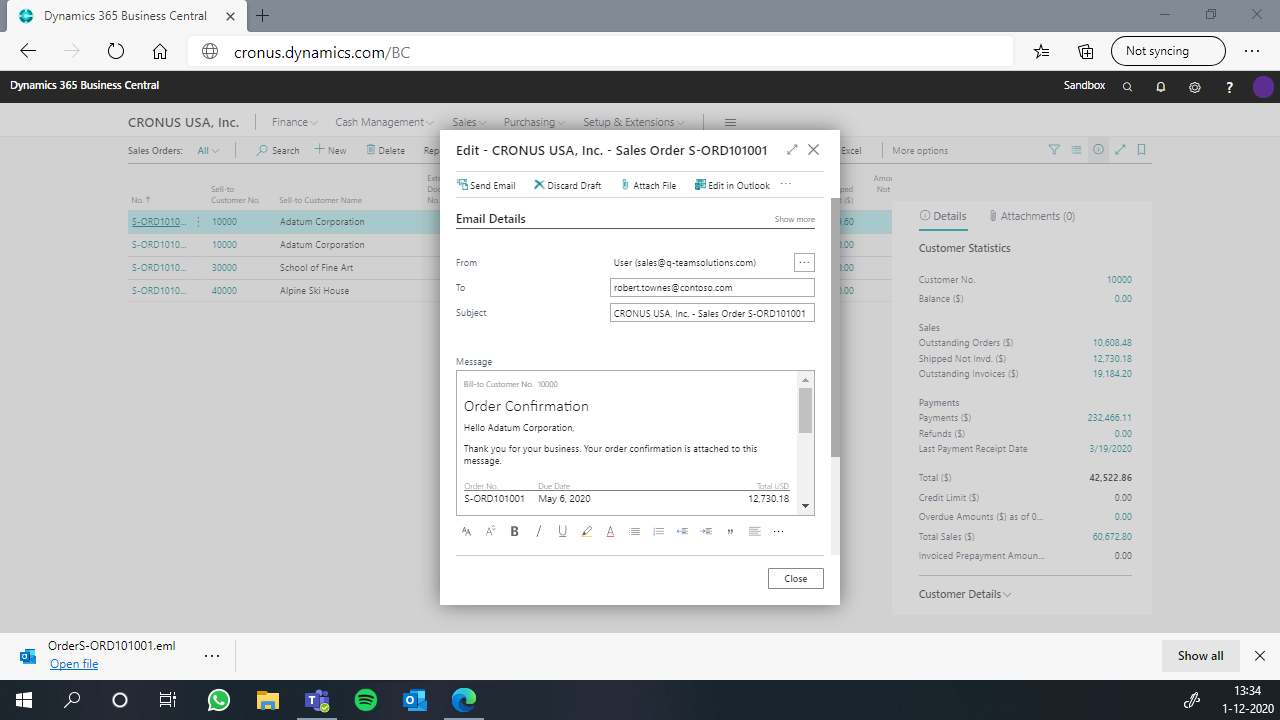
Task: Select the Alpine Ski House row
Action: point(509,291)
